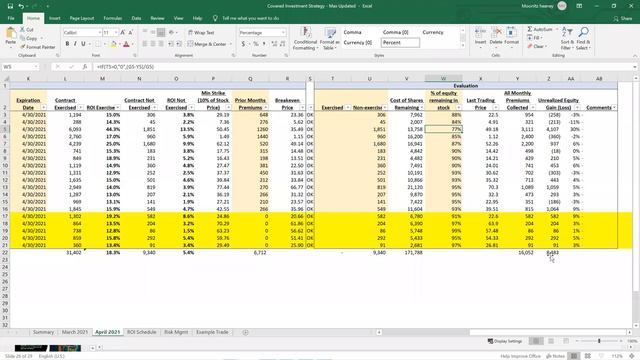Open Find & Select magnifier
The height and width of the screenshot is (360, 640).
click(x=583, y=38)
